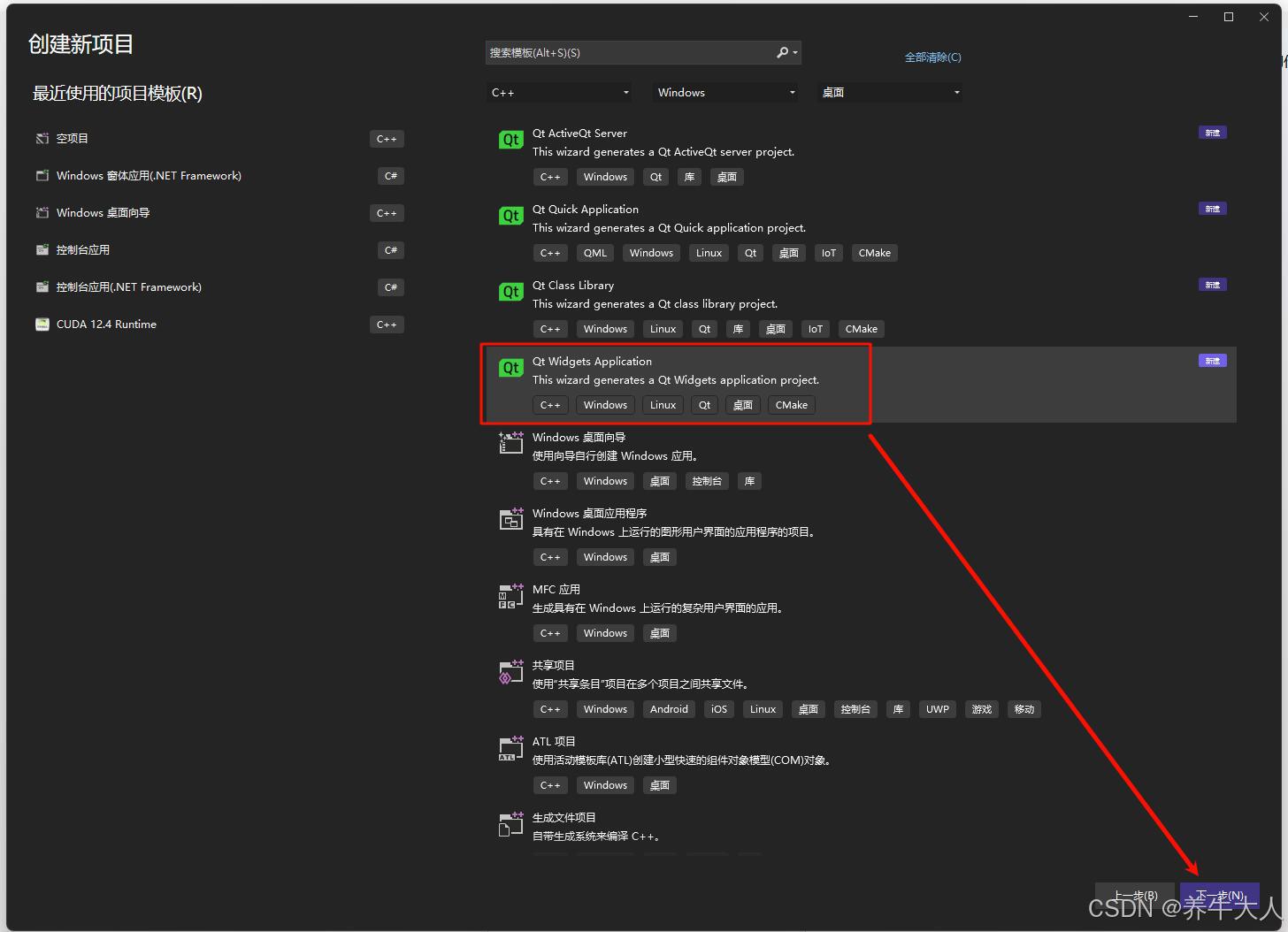The image size is (1288, 932).
Task: Open the 桌面 project type dropdown
Action: click(x=890, y=93)
